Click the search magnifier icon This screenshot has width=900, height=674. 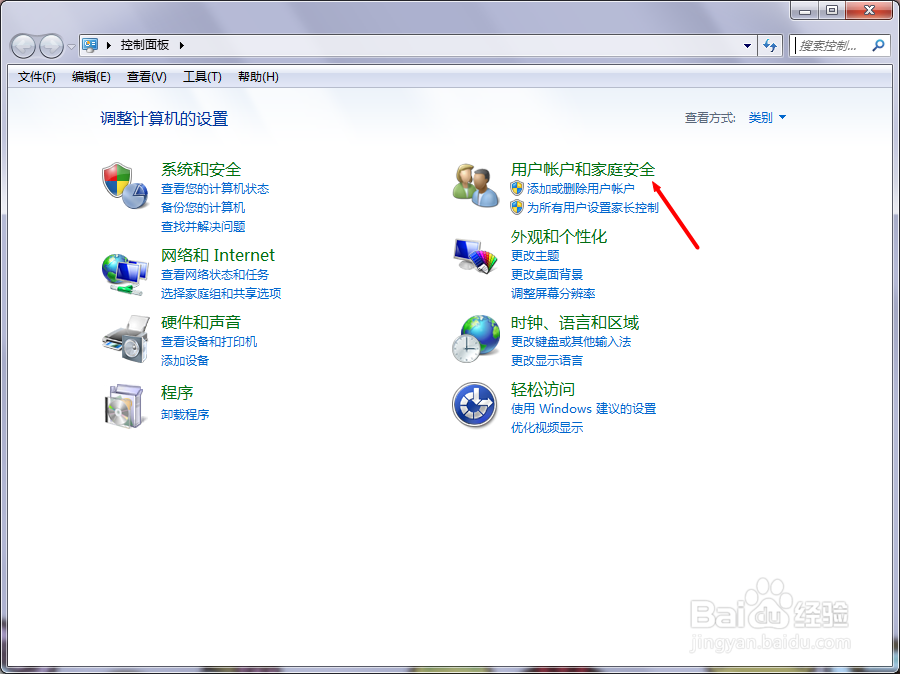point(878,45)
